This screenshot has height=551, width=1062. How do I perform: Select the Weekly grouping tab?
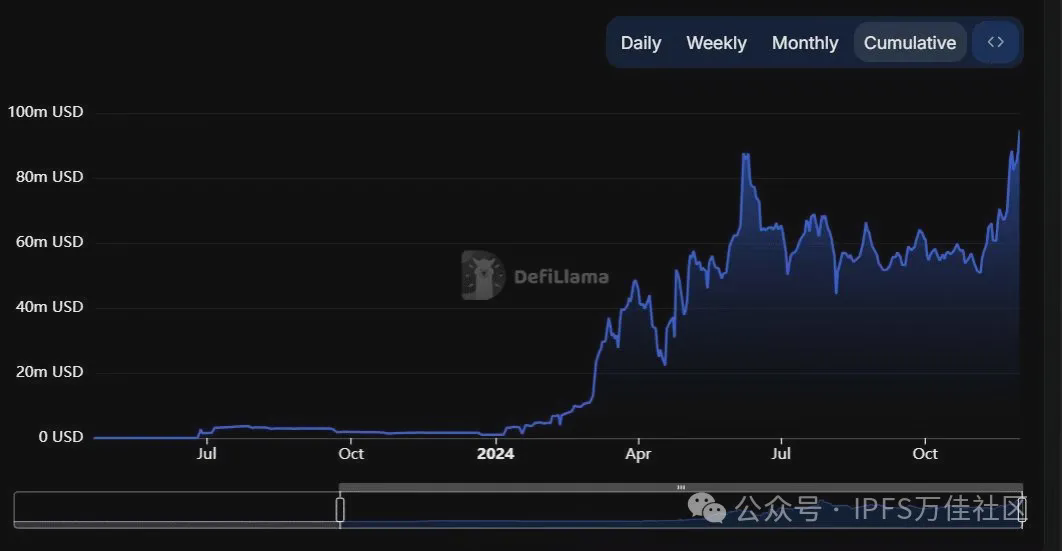[x=716, y=43]
